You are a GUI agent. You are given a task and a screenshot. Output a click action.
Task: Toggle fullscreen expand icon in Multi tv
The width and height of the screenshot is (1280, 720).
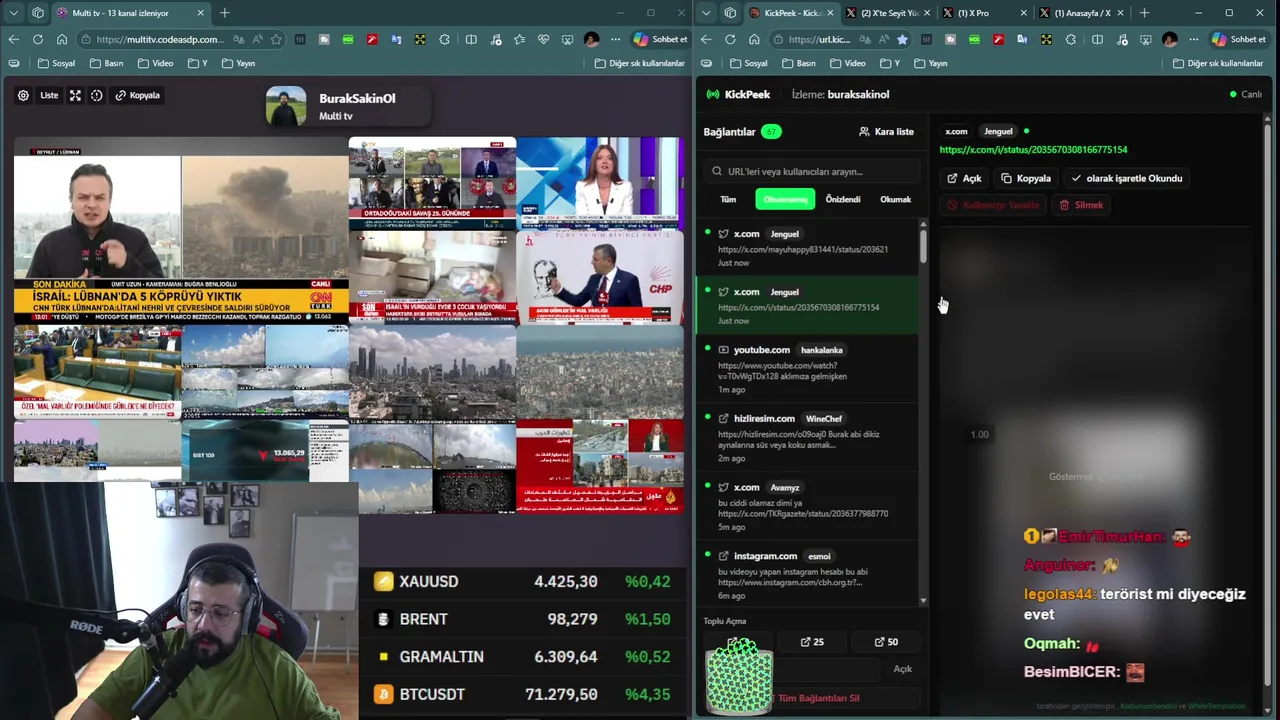pos(75,95)
